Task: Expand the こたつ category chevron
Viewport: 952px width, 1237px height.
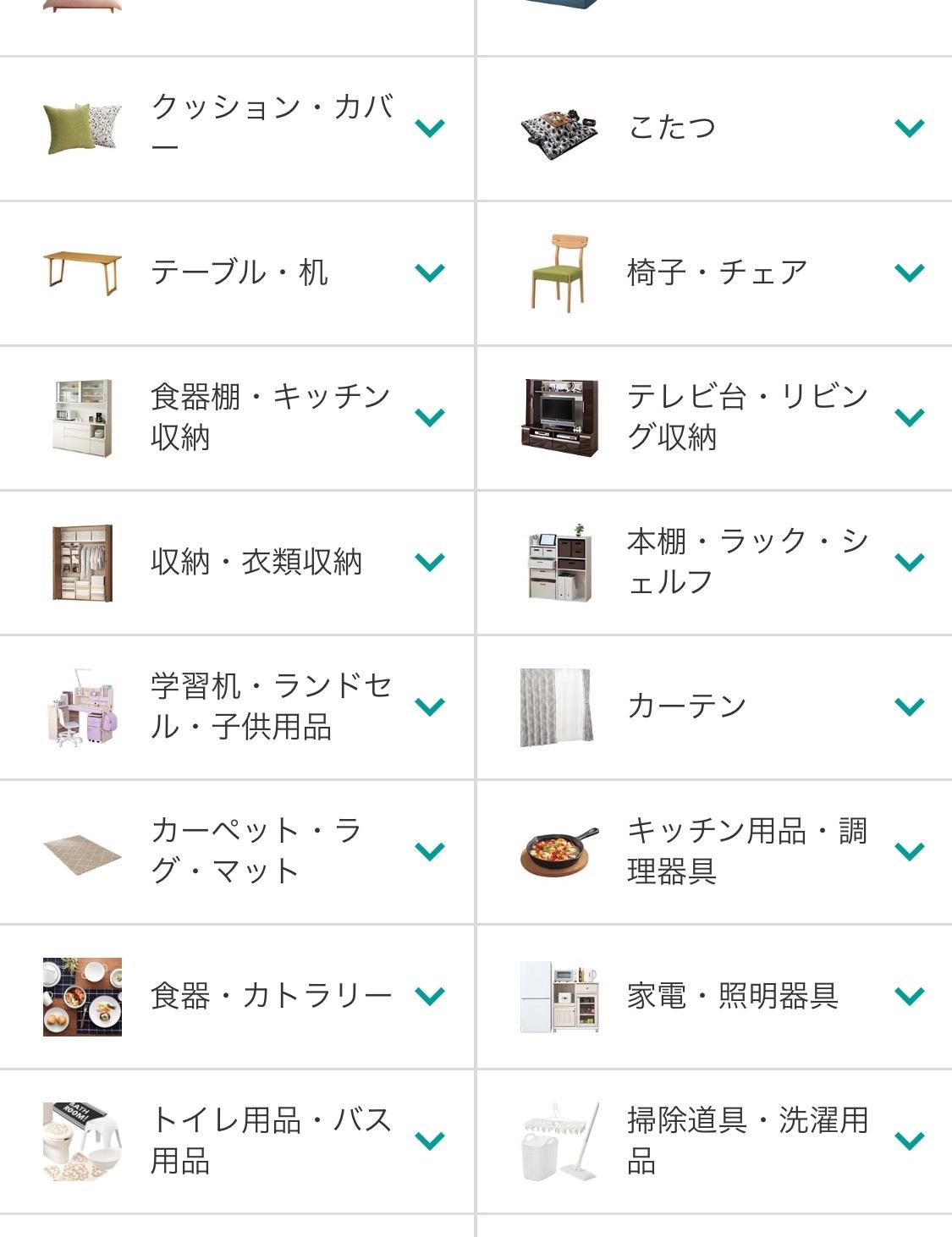Action: point(910,129)
